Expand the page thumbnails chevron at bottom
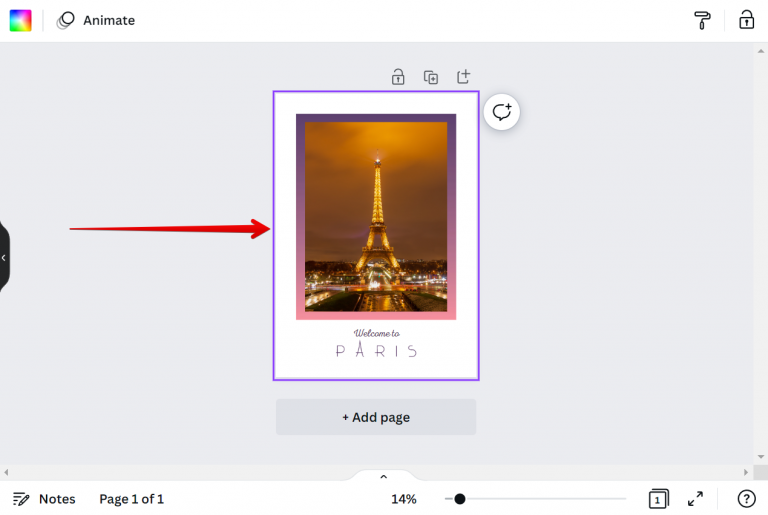The height and width of the screenshot is (515, 768). pyautogui.click(x=384, y=476)
